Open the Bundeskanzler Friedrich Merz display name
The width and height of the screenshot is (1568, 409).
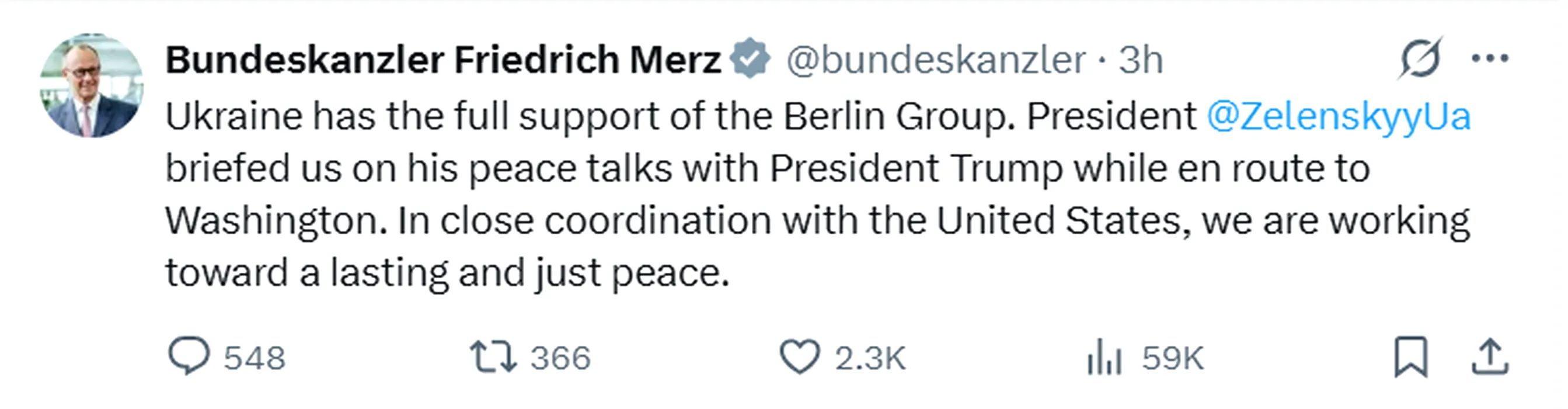[443, 60]
